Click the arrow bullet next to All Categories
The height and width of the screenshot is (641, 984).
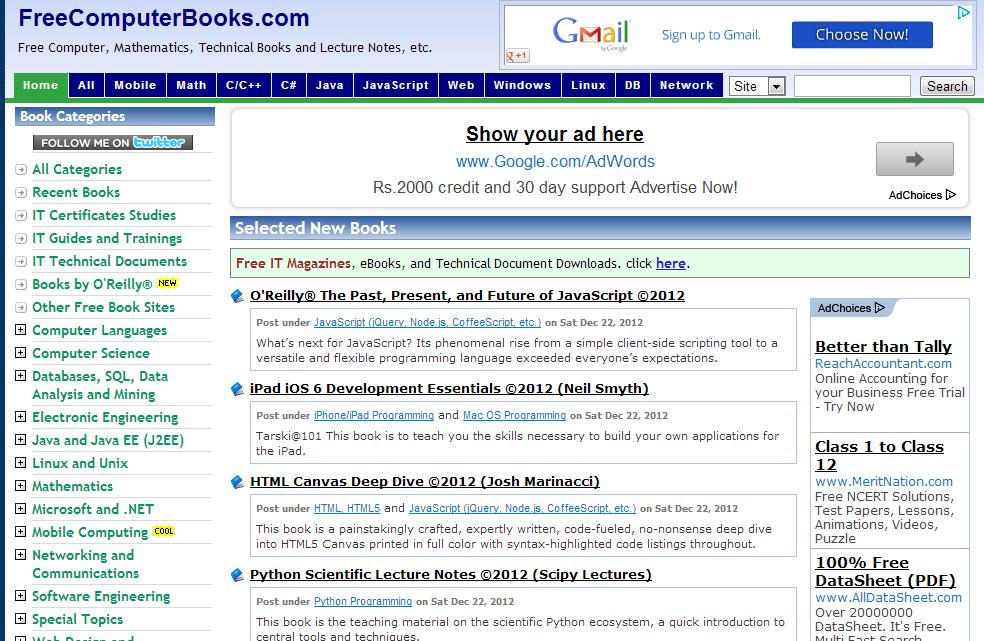[x=21, y=170]
